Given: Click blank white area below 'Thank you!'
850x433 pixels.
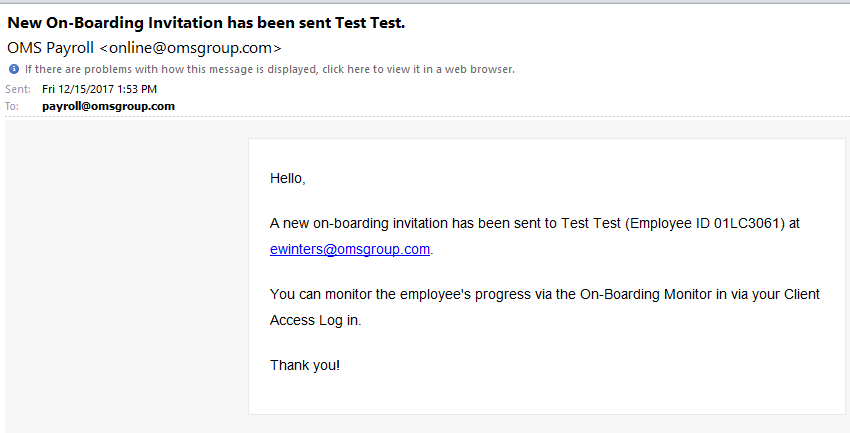Looking at the screenshot, I should (x=546, y=395).
